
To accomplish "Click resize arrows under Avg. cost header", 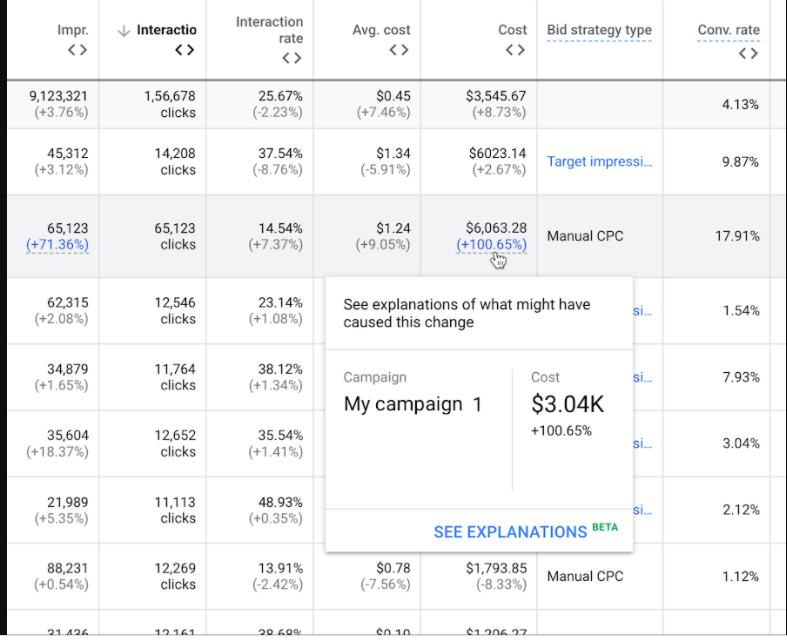I will click(399, 50).
